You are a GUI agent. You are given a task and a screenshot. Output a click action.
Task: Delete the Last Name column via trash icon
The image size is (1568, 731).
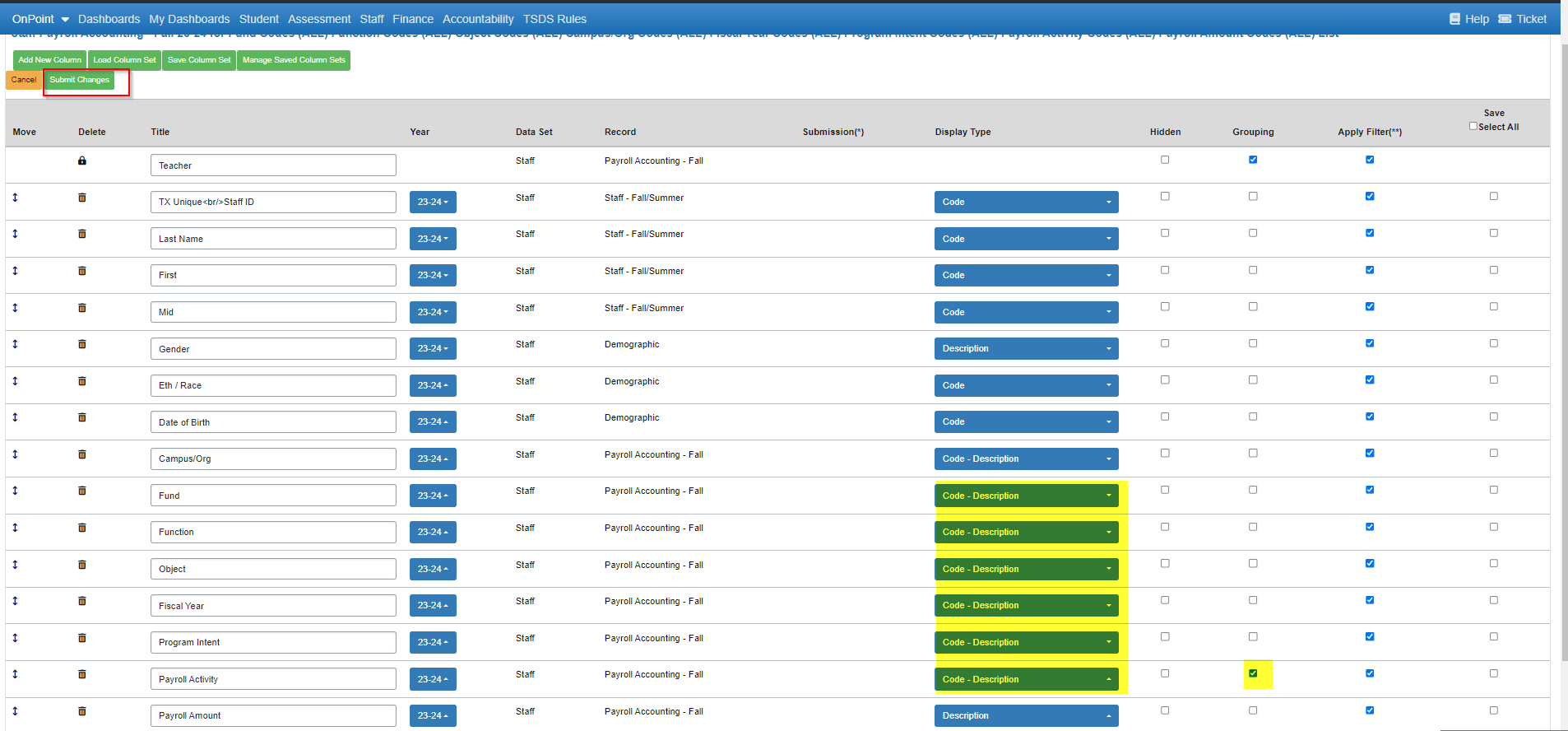(82, 234)
